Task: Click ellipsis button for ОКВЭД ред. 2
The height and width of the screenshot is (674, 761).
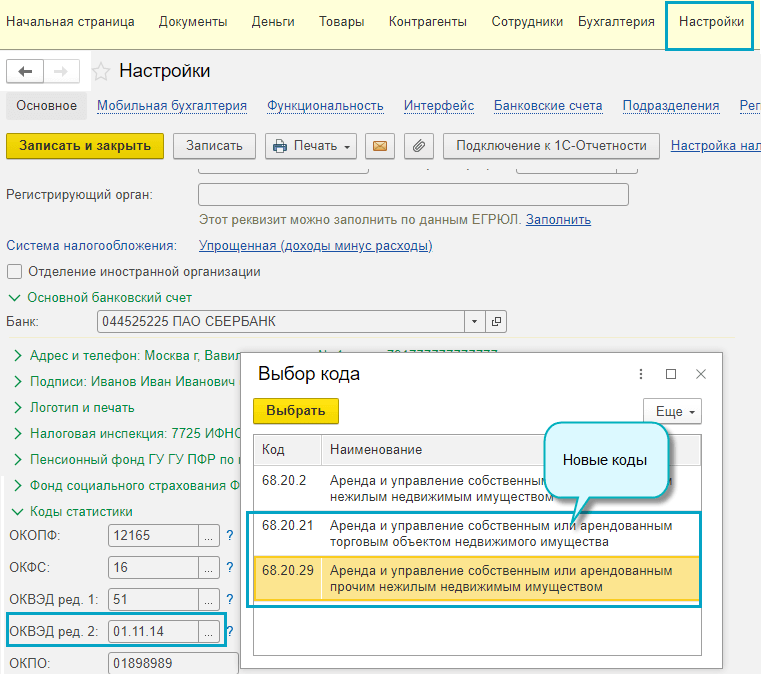Action: tap(209, 632)
